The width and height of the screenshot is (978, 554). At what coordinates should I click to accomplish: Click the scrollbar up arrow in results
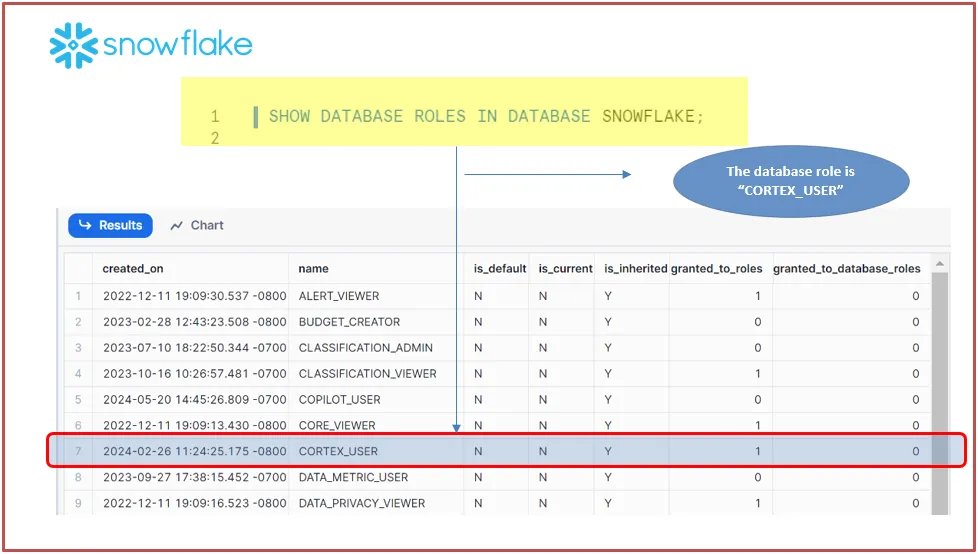[x=940, y=266]
